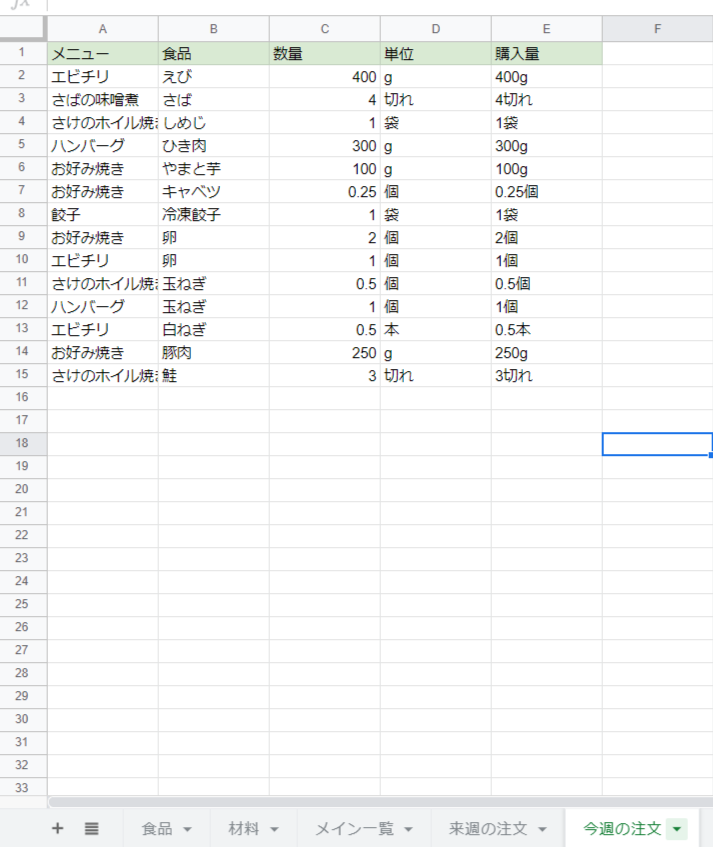
Task: Select row 1 header number
Action: click(x=22, y=53)
